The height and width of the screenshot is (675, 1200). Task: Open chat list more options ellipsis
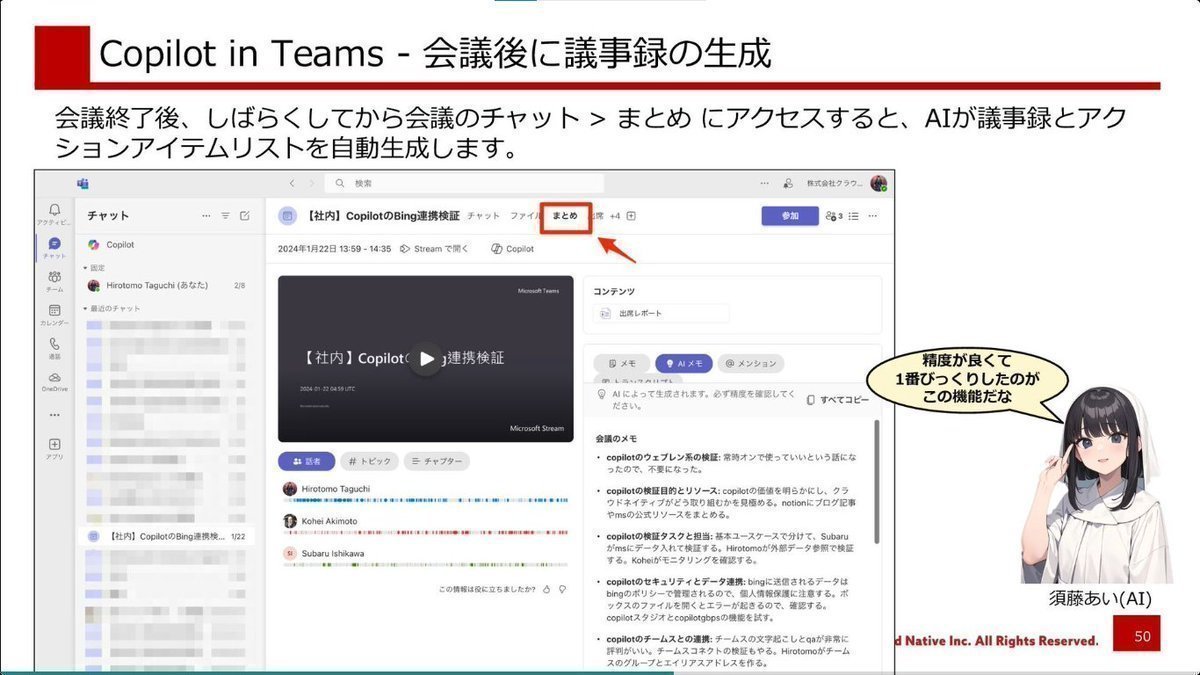click(x=206, y=215)
